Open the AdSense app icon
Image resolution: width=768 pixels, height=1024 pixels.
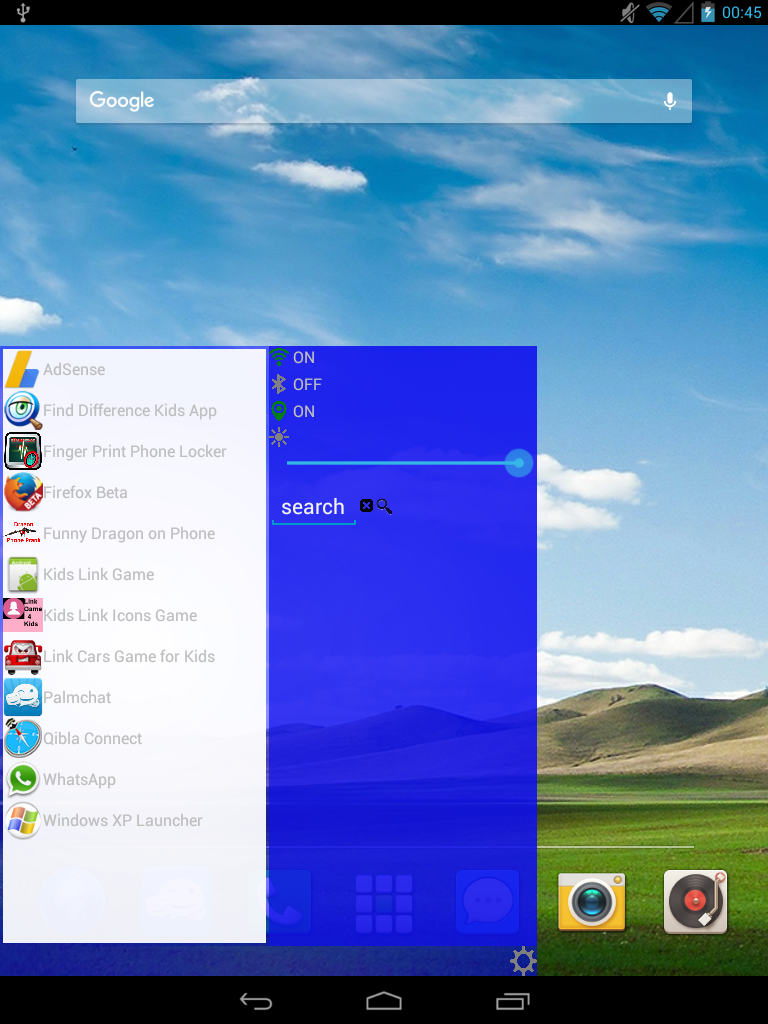[22, 370]
